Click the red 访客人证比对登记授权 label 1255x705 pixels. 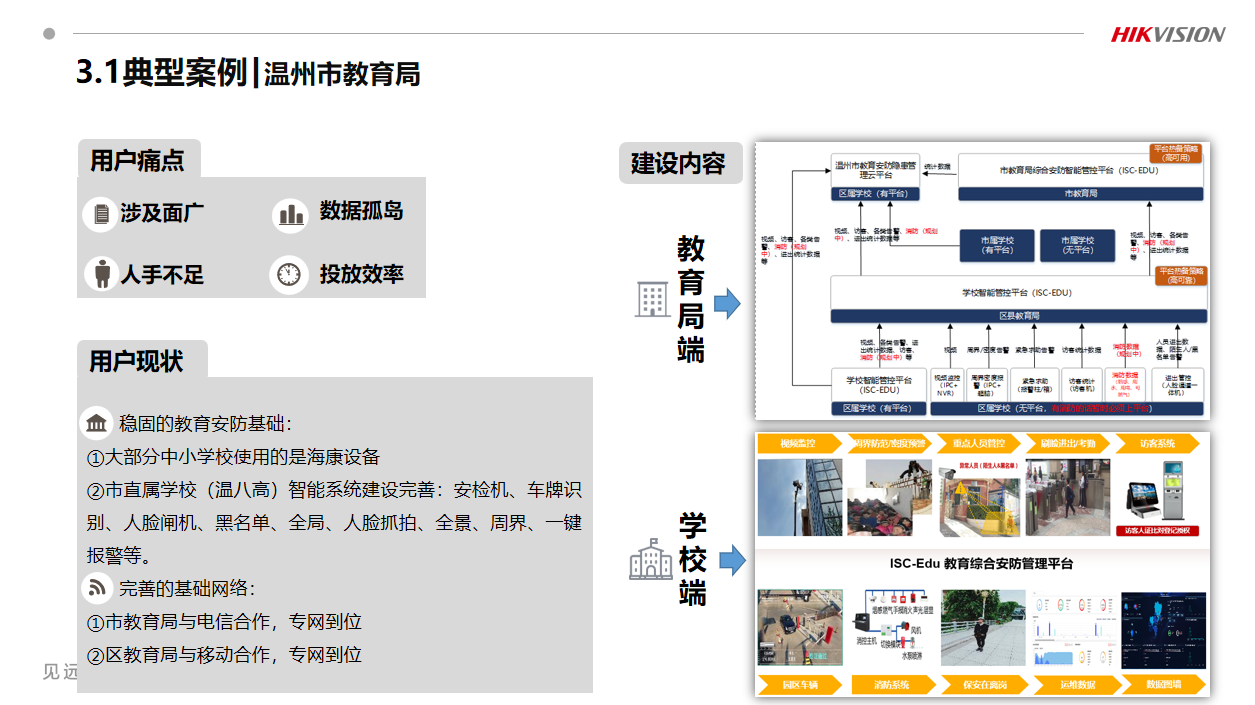point(1158,531)
